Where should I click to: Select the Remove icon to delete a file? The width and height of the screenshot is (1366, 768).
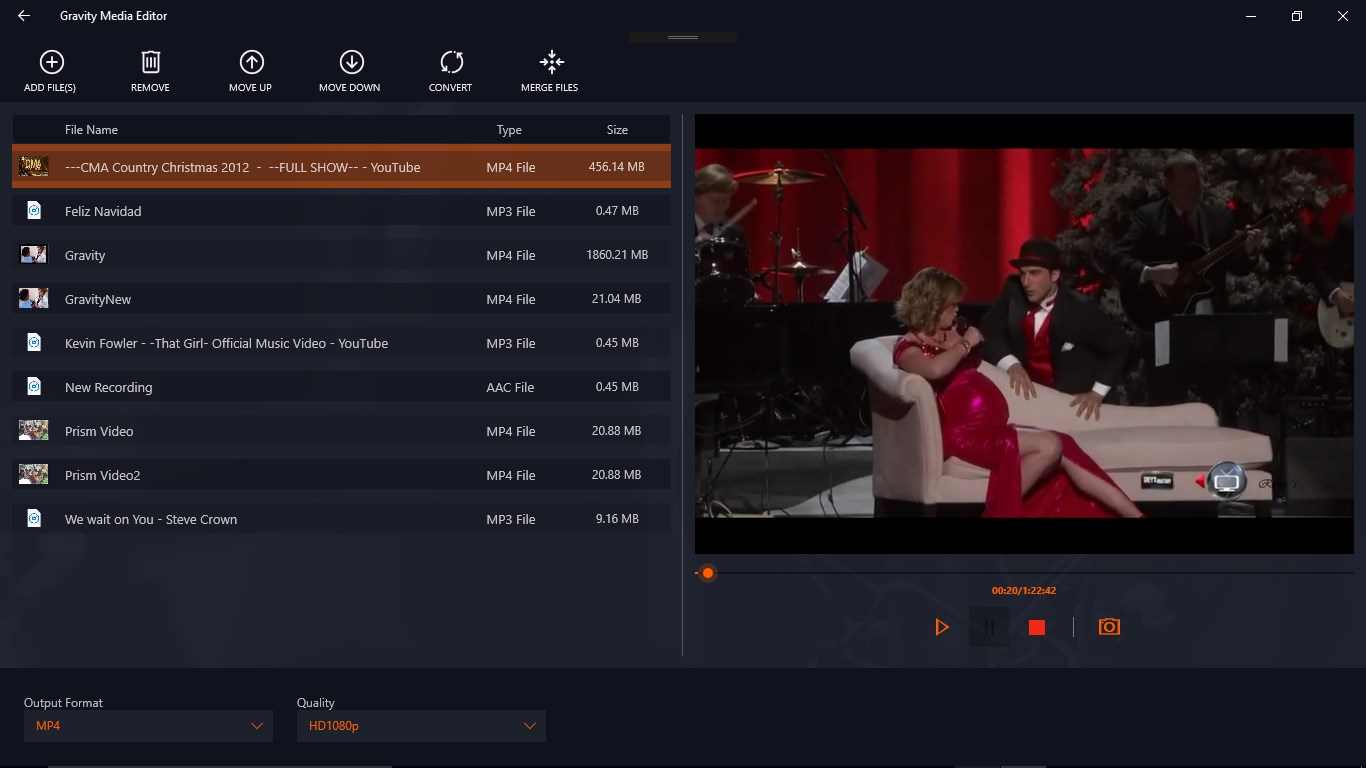[149, 62]
